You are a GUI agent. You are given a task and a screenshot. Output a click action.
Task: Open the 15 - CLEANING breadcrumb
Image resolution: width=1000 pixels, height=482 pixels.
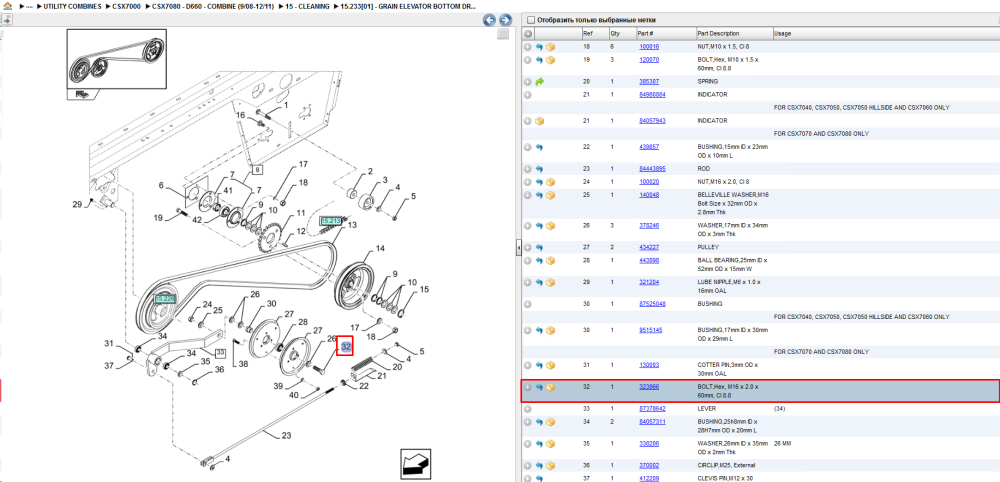308,6
